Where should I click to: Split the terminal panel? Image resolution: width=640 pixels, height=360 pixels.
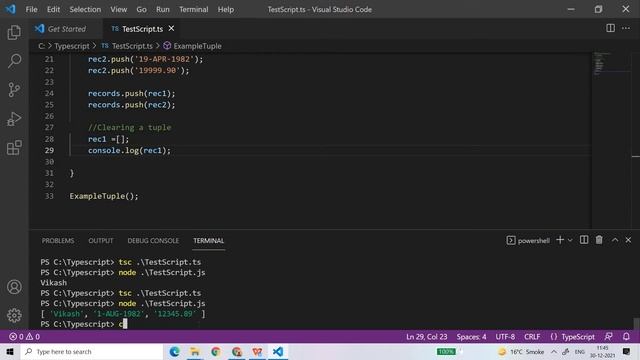point(584,240)
